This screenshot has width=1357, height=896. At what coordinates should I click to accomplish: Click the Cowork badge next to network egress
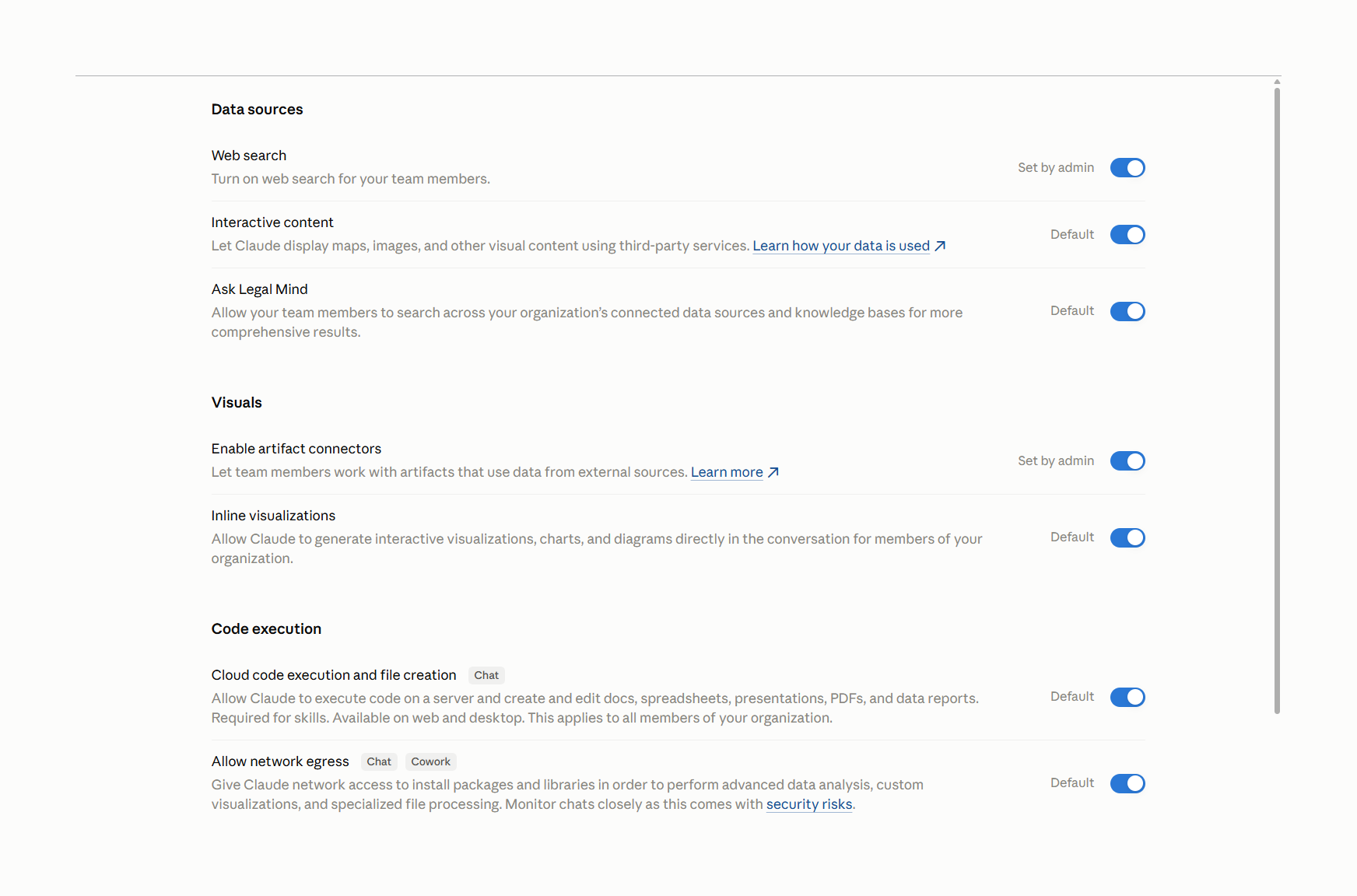pyautogui.click(x=430, y=761)
